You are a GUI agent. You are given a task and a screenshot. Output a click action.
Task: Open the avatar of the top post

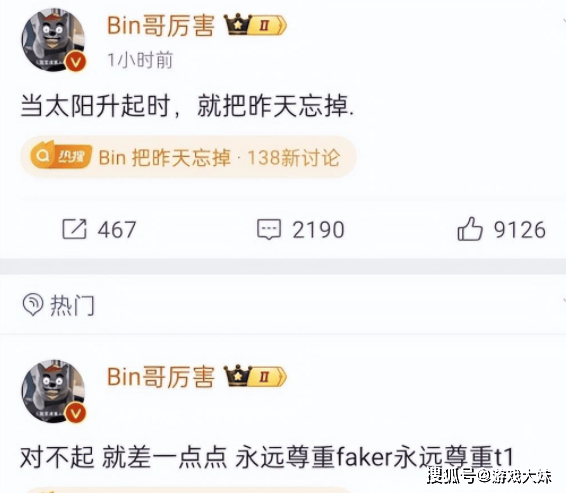(53, 39)
